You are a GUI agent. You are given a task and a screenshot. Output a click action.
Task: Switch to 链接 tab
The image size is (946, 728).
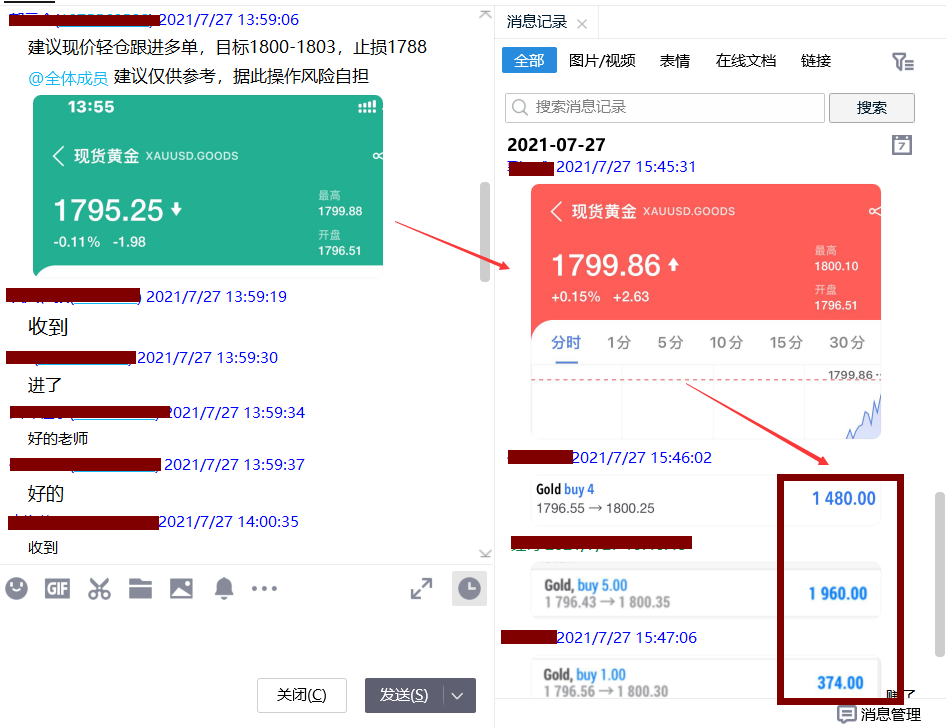tap(816, 61)
